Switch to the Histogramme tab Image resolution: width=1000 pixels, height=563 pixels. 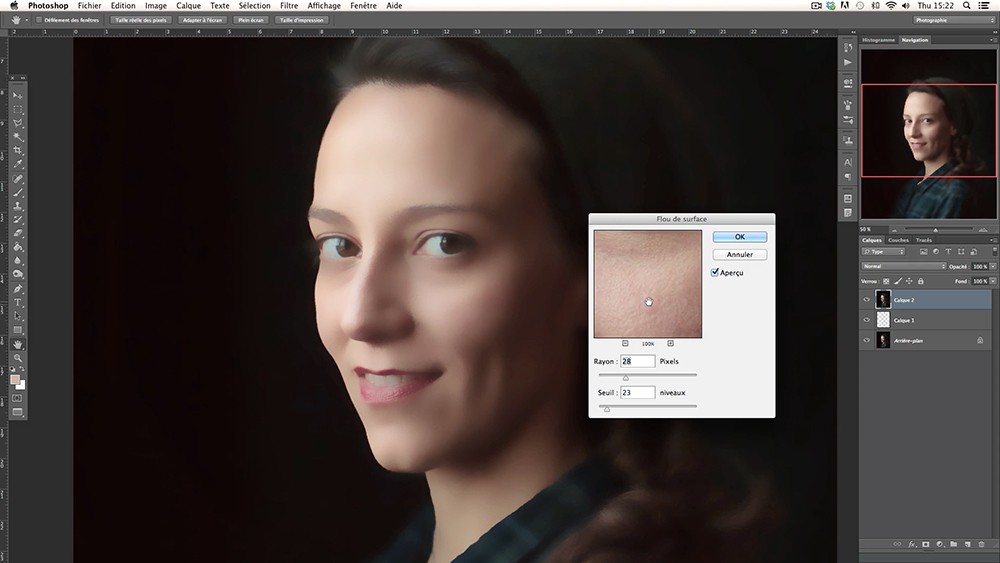pos(879,40)
